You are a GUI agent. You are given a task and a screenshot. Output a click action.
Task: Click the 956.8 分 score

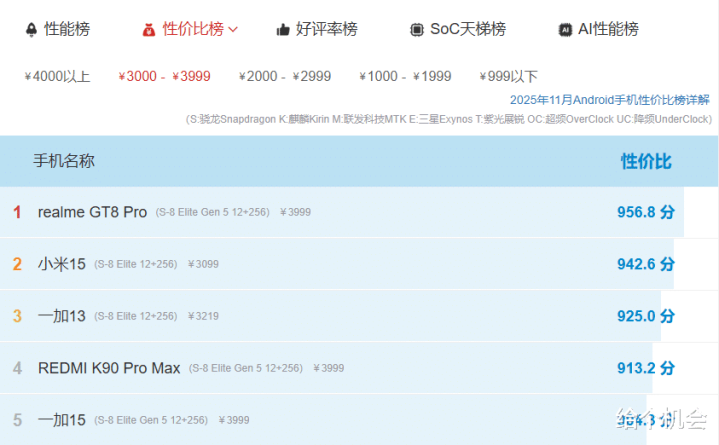[646, 212]
